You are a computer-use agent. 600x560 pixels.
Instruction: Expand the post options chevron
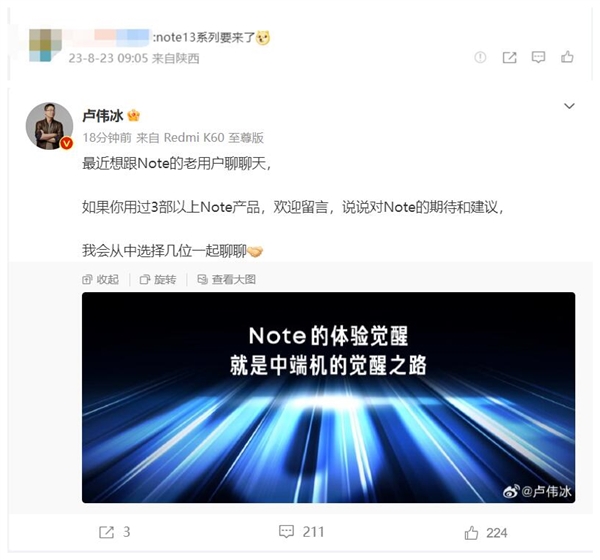(569, 106)
